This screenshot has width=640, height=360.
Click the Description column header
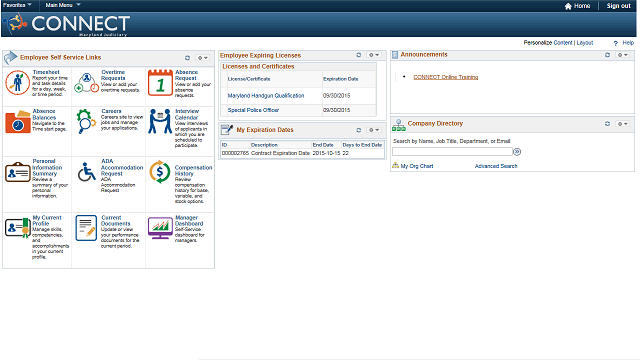click(264, 145)
